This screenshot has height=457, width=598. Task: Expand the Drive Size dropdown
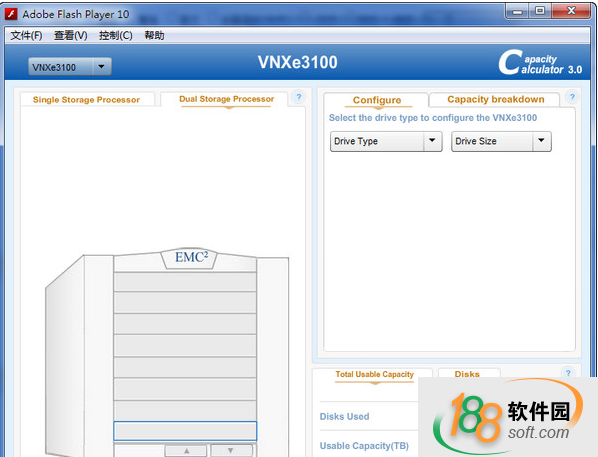(x=501, y=142)
